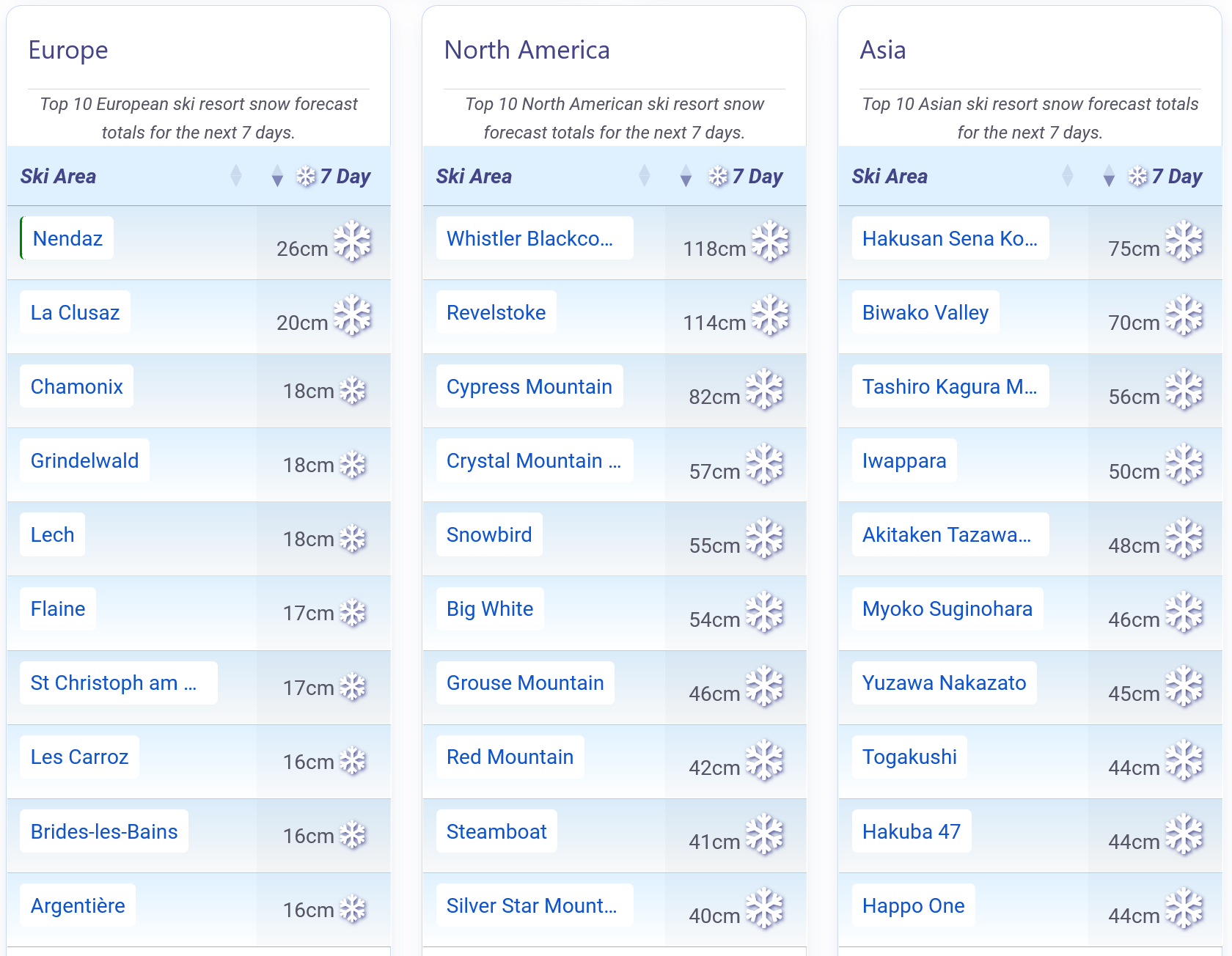The width and height of the screenshot is (1232, 956).
Task: Click snowflake icon in Argentière row
Action: (353, 909)
